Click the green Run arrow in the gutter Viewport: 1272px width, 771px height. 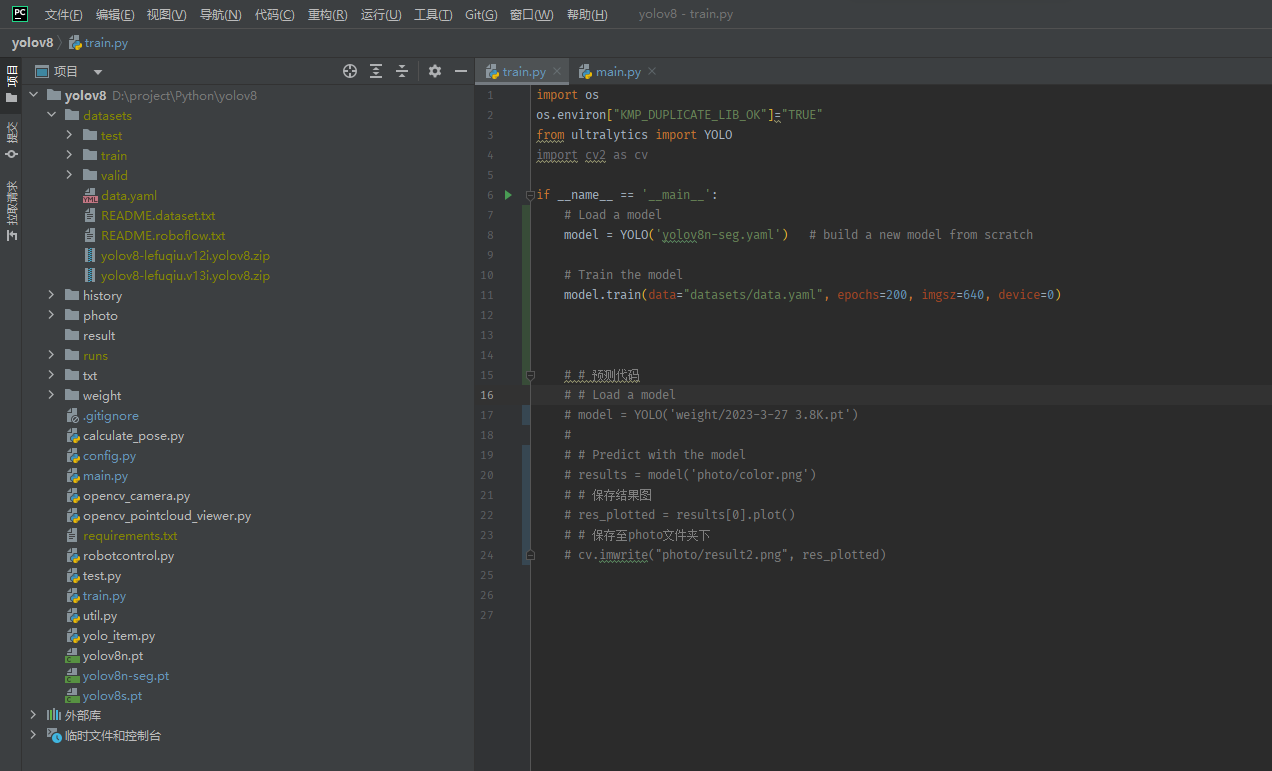pyautogui.click(x=507, y=195)
